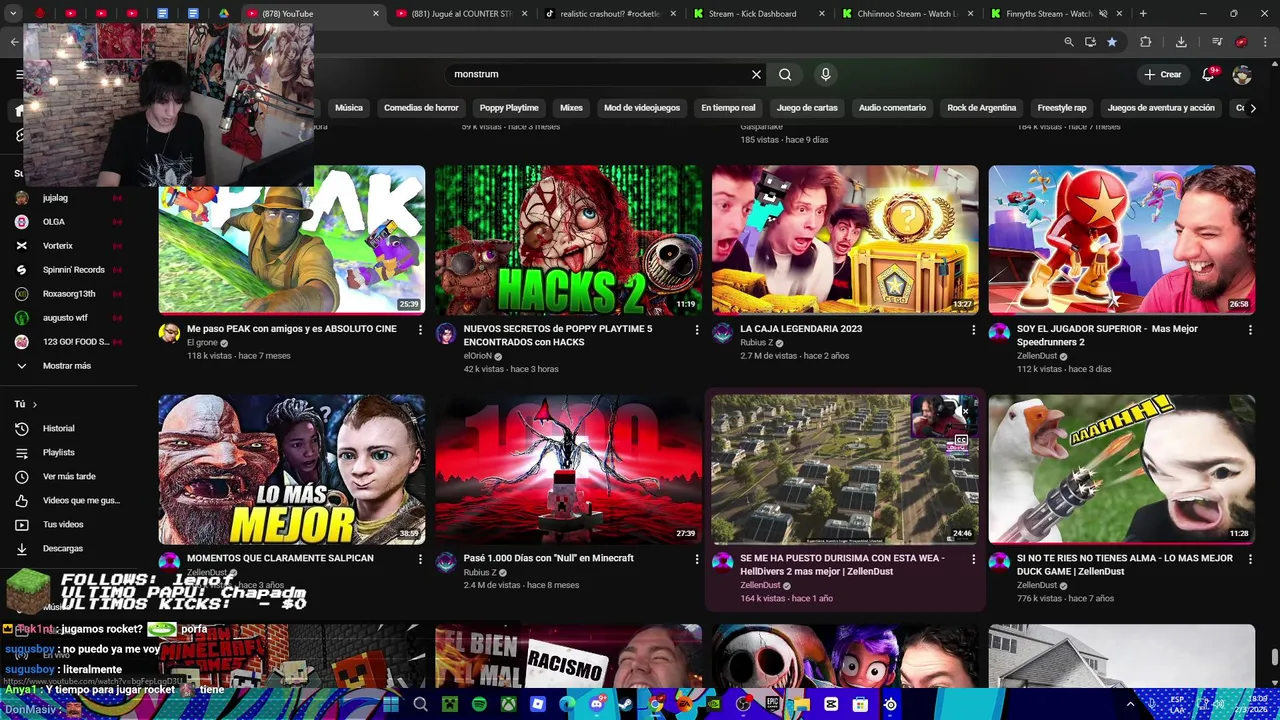Select the Freestyle rap chip
1280x720 pixels.
pos(1062,108)
